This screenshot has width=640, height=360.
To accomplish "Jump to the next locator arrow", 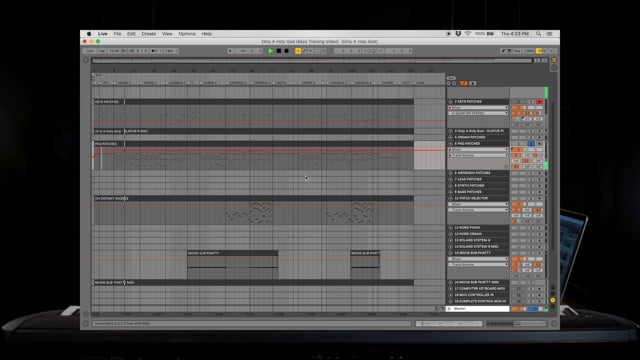I will pos(454,83).
